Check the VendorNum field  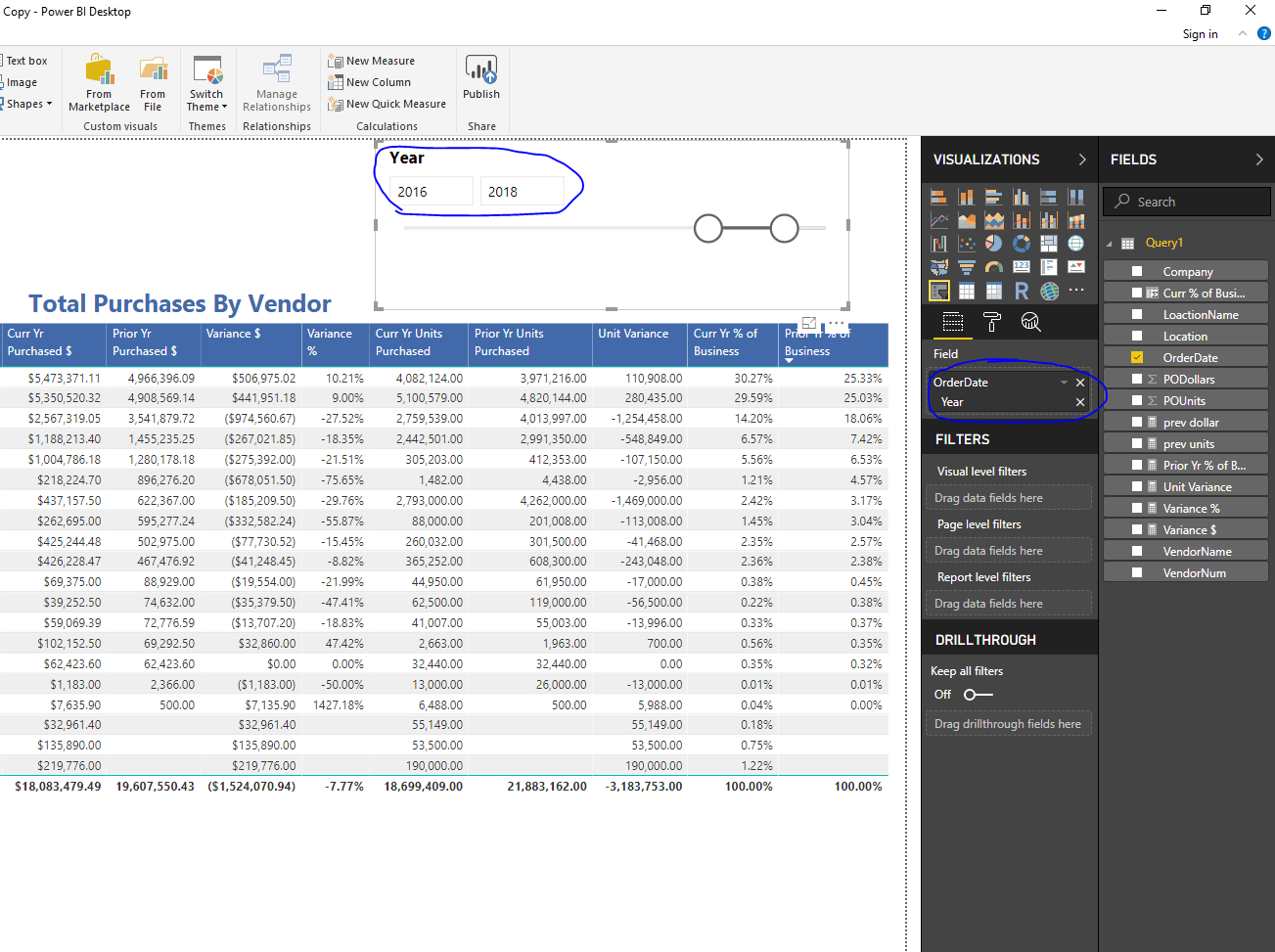point(1137,573)
